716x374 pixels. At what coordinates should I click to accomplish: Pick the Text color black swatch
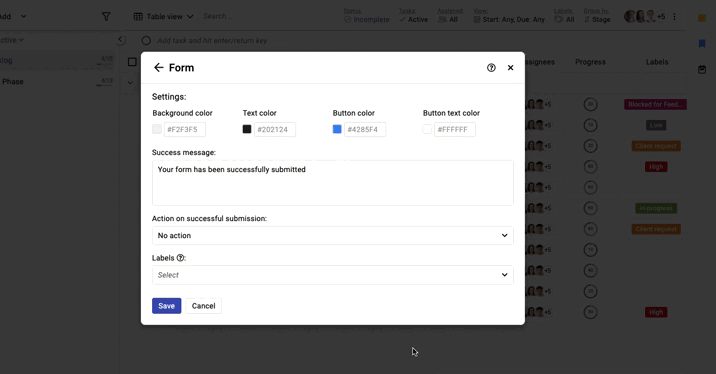[247, 129]
